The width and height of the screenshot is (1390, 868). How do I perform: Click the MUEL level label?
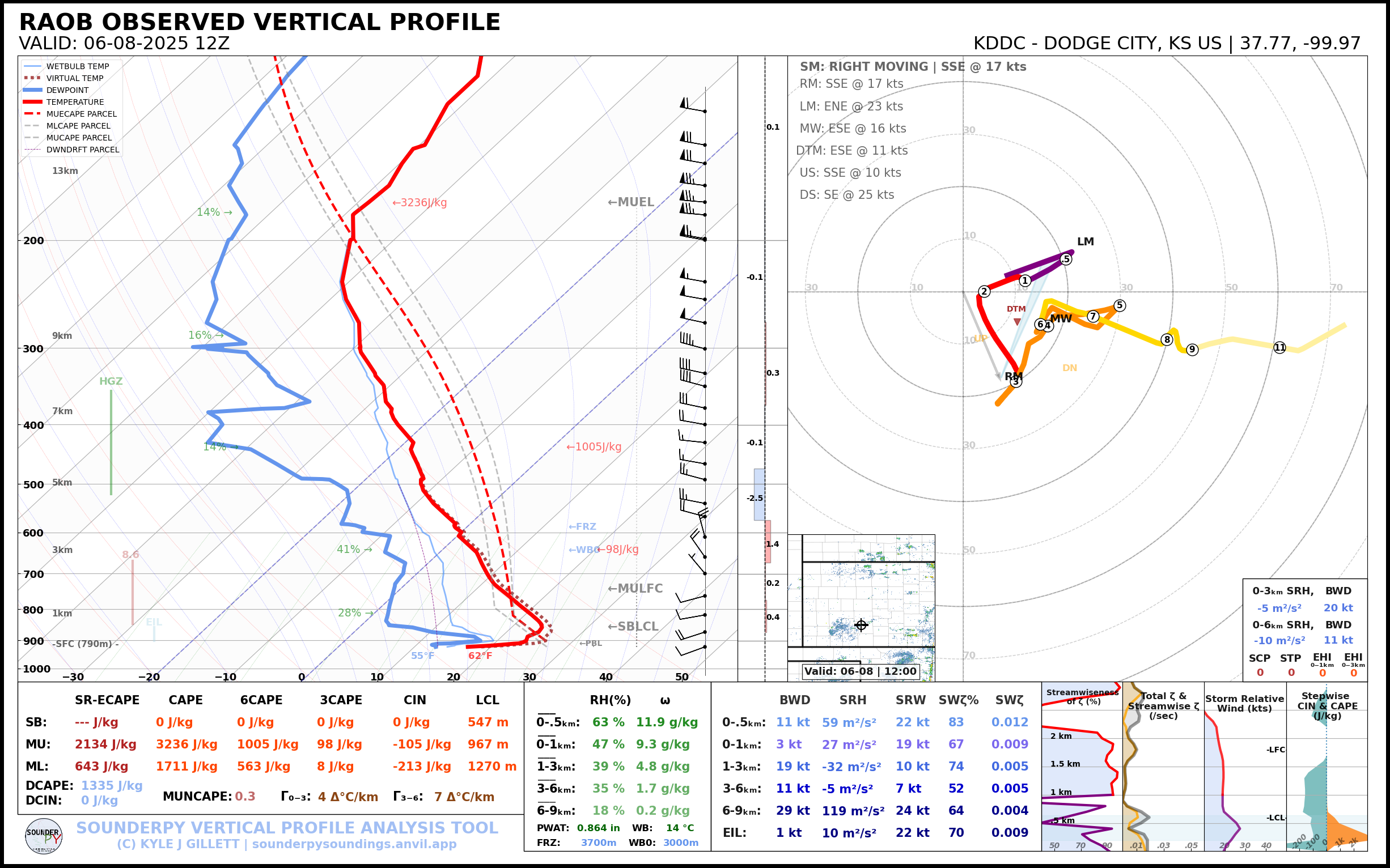631,202
